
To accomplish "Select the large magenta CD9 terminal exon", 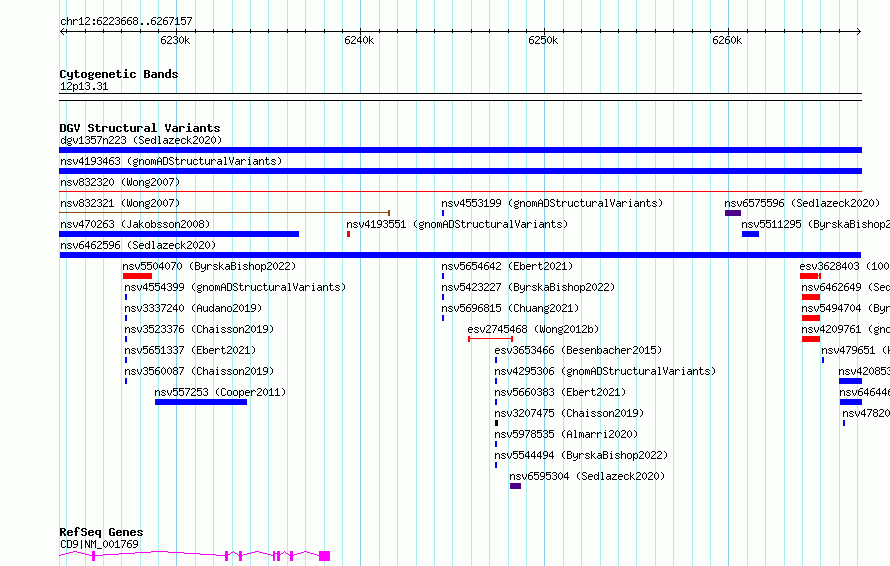I will pos(325,556).
